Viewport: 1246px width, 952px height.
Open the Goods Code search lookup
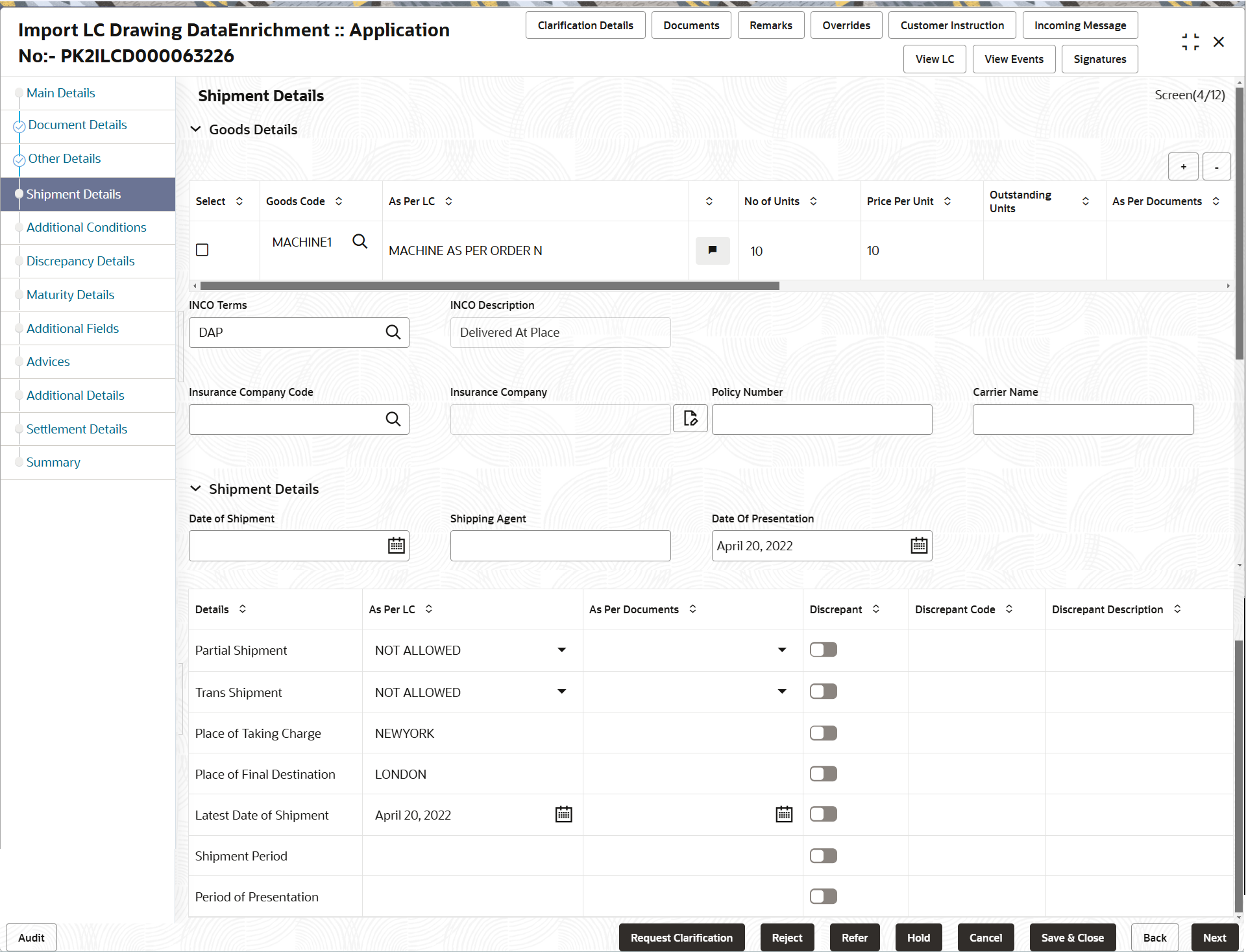360,241
